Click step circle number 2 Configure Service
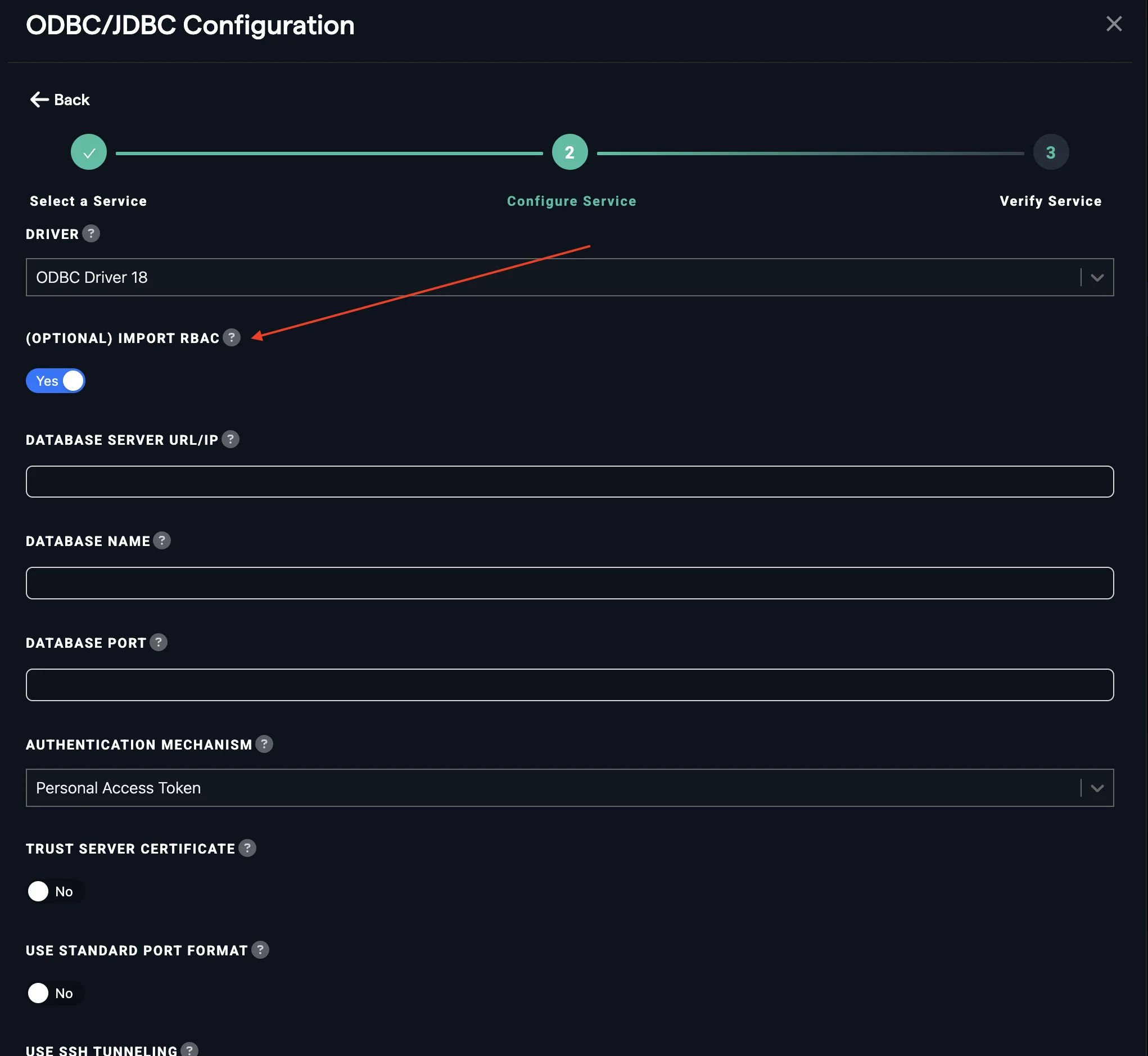This screenshot has width=1148, height=1056. click(570, 151)
